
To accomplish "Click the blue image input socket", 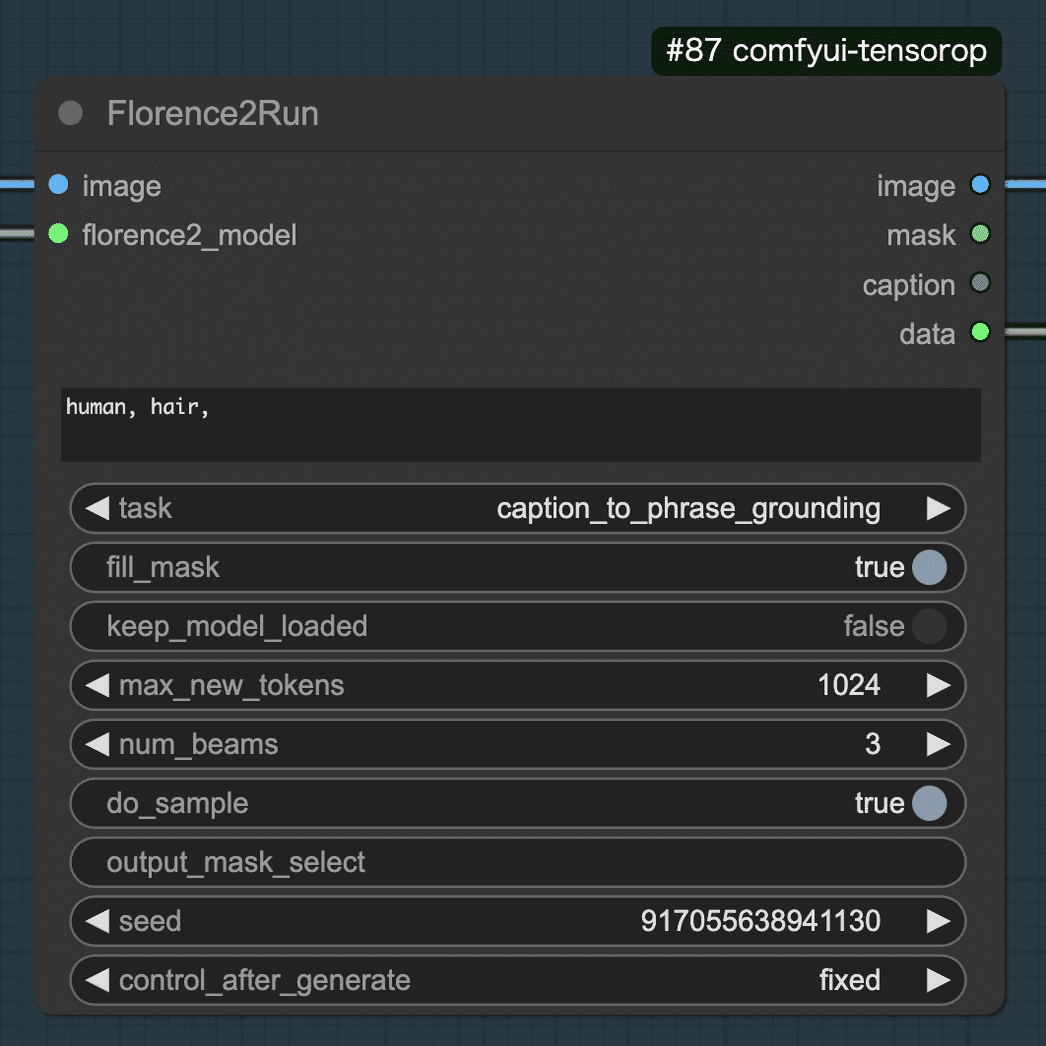I will [x=59, y=185].
